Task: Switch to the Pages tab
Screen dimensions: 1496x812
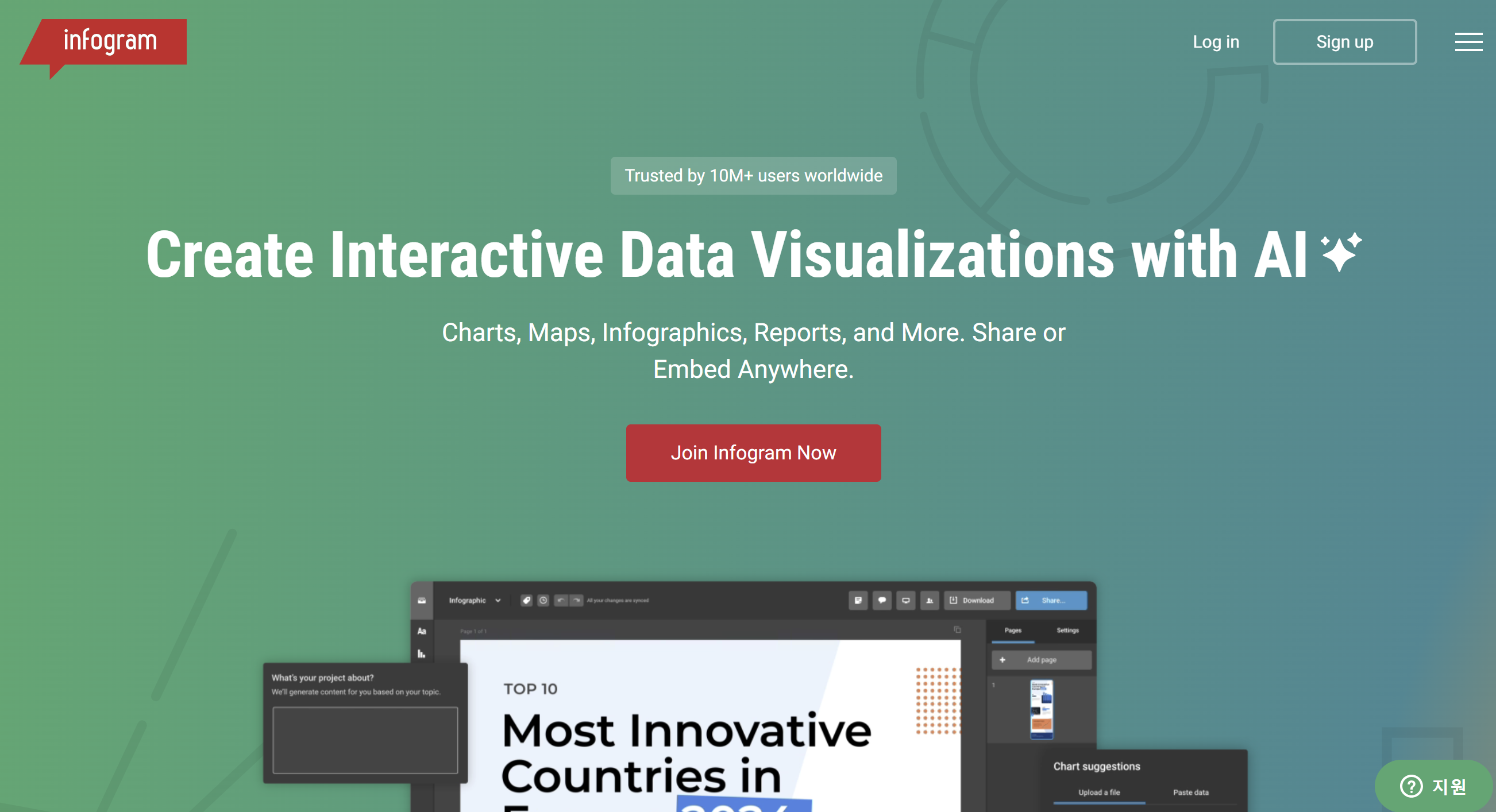Action: [x=1013, y=631]
